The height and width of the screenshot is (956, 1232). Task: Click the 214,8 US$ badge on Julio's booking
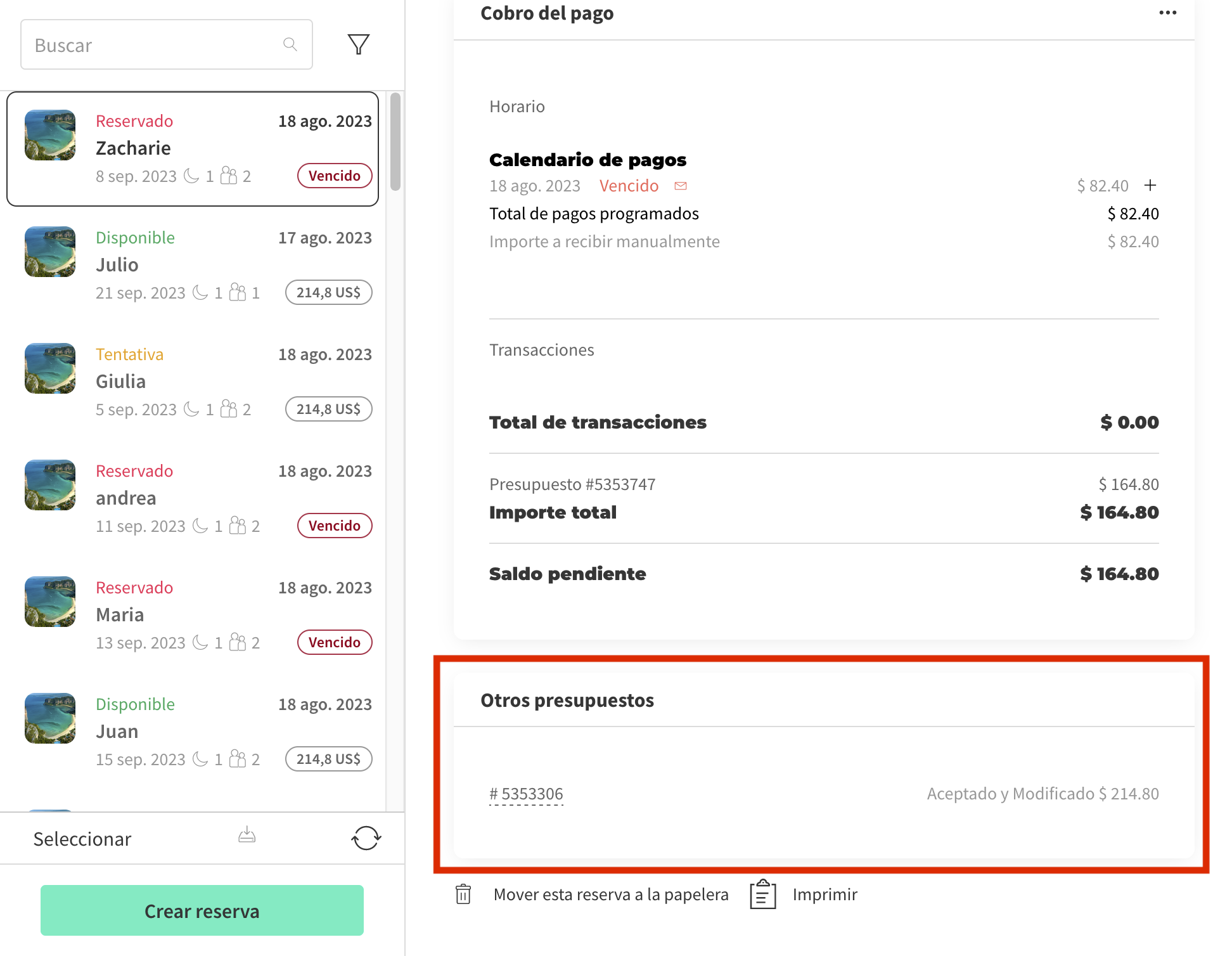point(328,292)
